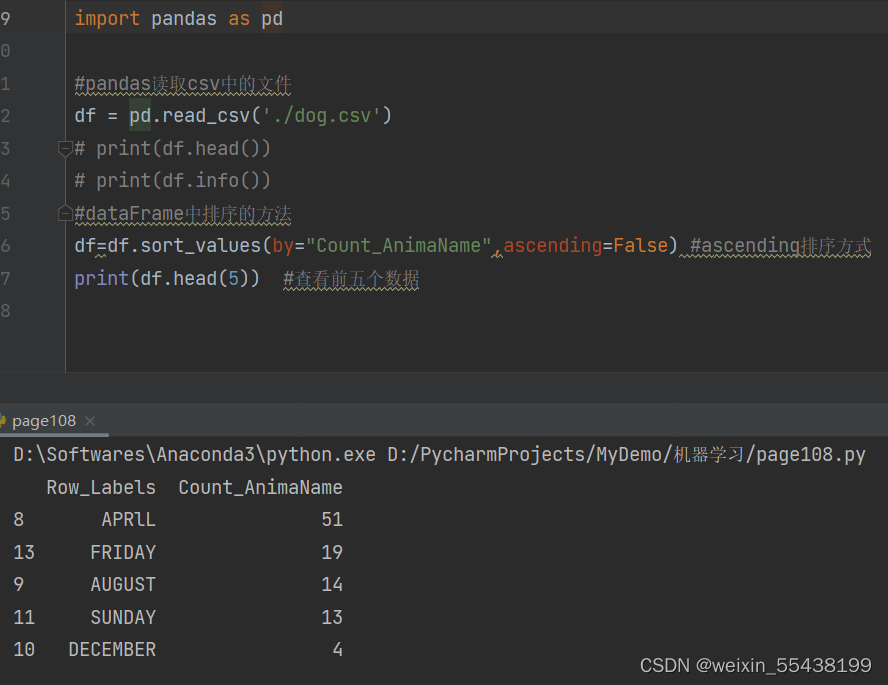Click the "Count_AnimaName" string in the code
This screenshot has height=685, width=888.
click(399, 246)
